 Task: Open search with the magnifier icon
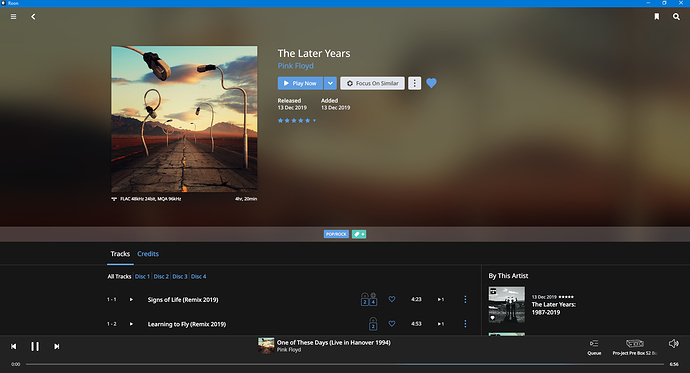coord(676,17)
